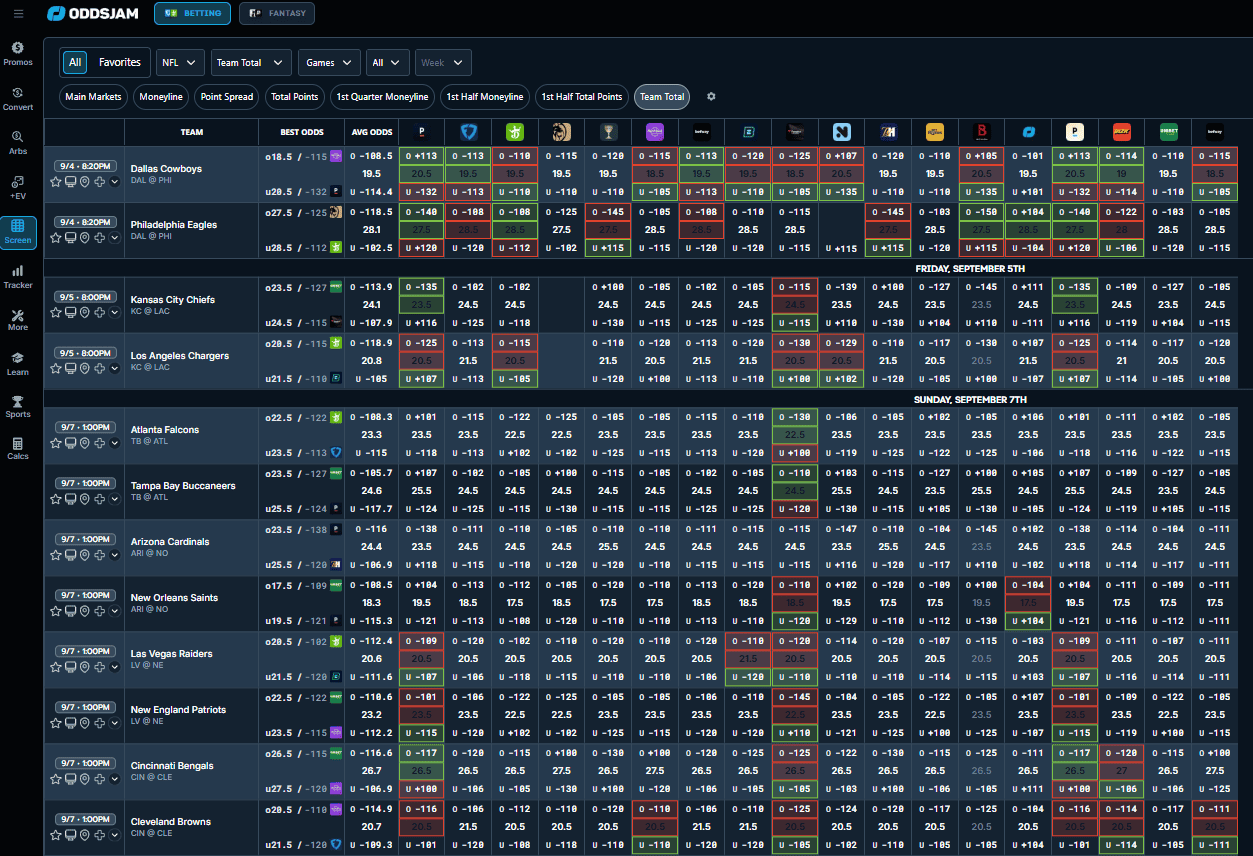Open the All dropdown next to Games
1253x856 pixels.
(388, 62)
